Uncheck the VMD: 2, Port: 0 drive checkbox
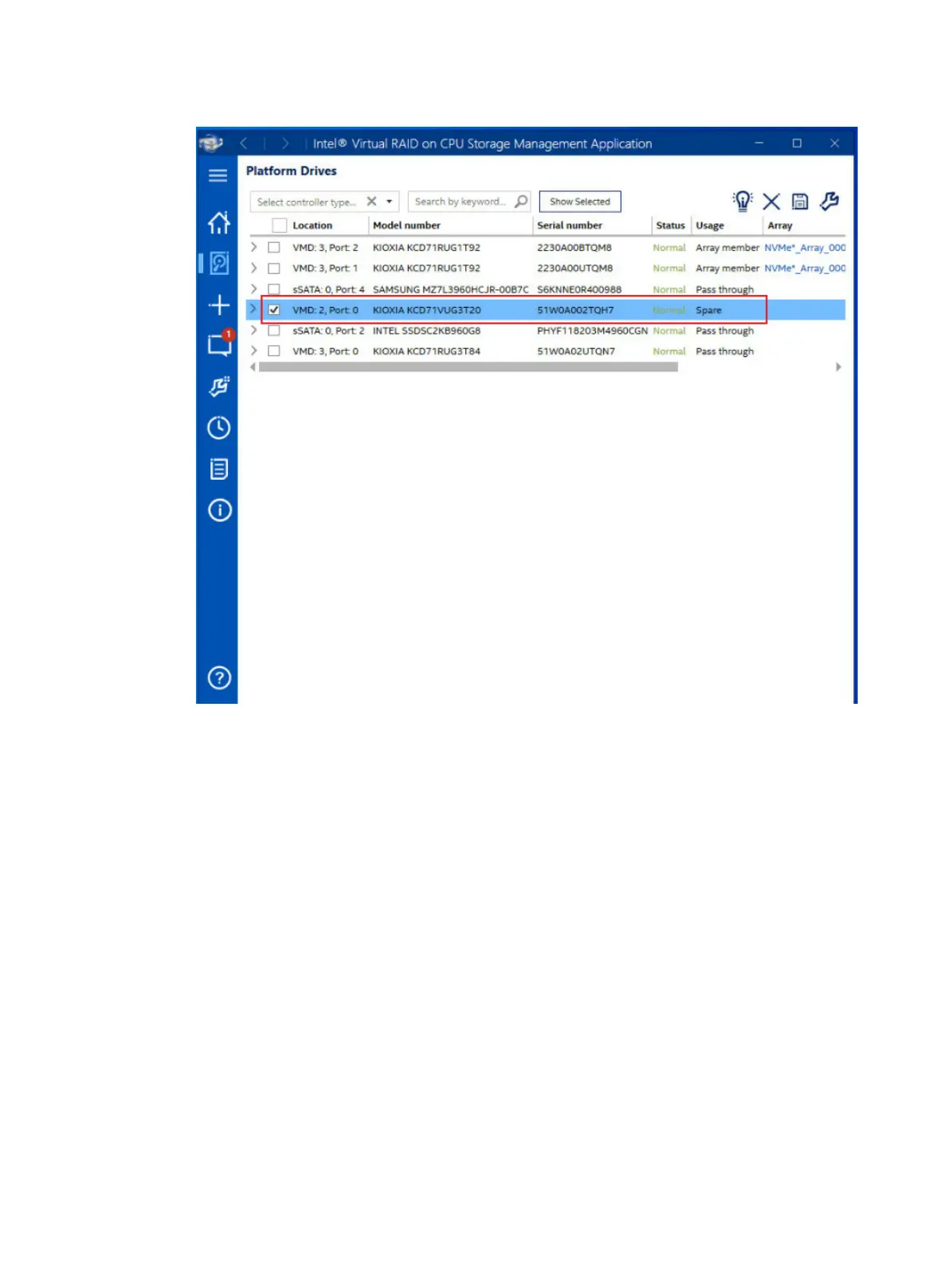948x1288 pixels. [274, 310]
